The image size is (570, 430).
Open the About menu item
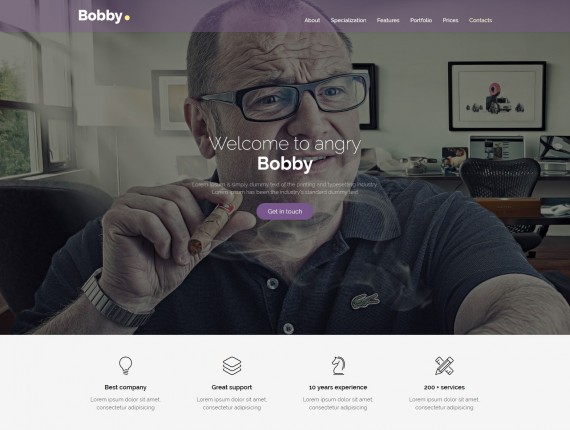click(x=312, y=20)
